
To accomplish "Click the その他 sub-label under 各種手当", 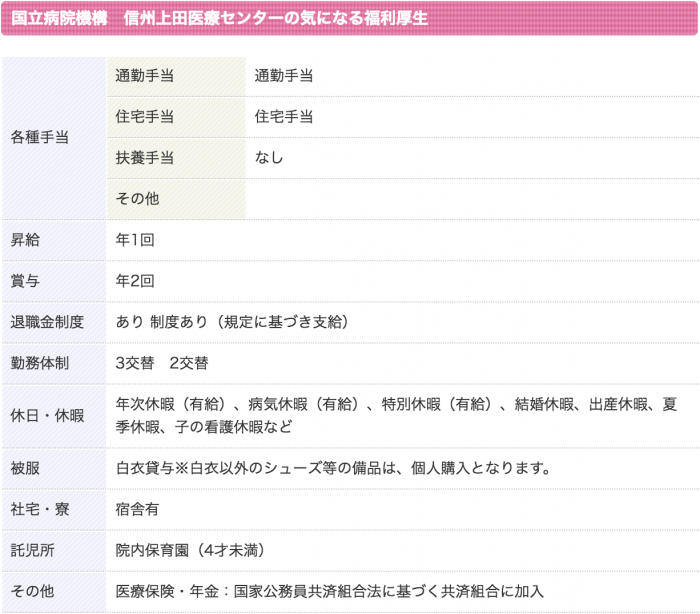I will coord(137,199).
